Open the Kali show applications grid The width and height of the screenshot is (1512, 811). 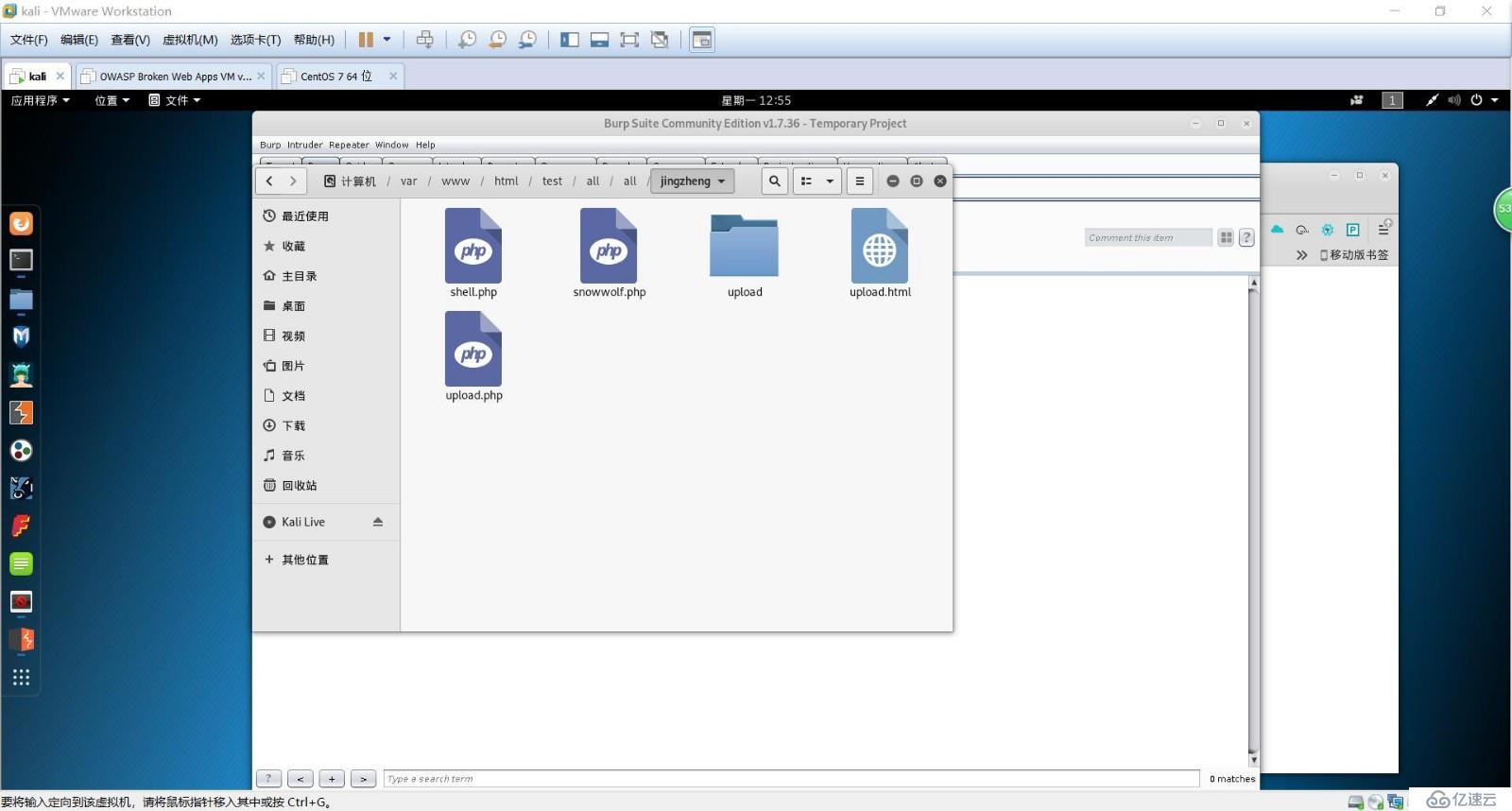21,678
